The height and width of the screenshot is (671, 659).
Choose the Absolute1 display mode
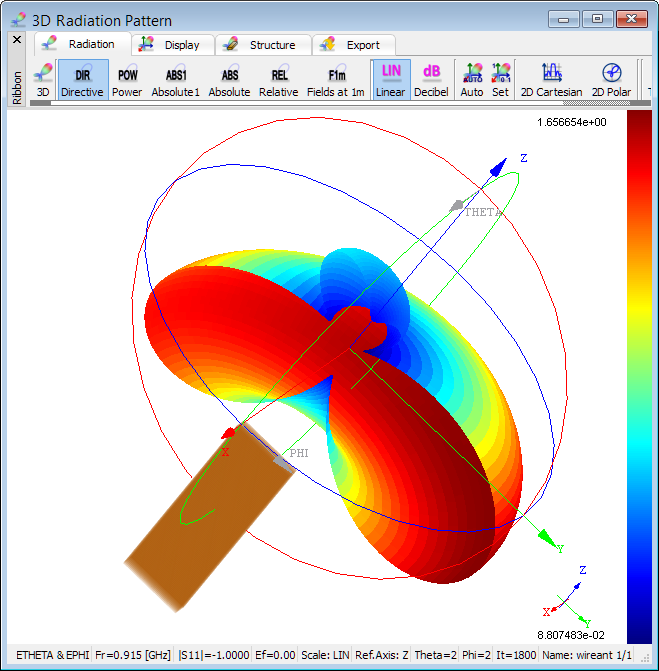pyautogui.click(x=176, y=80)
